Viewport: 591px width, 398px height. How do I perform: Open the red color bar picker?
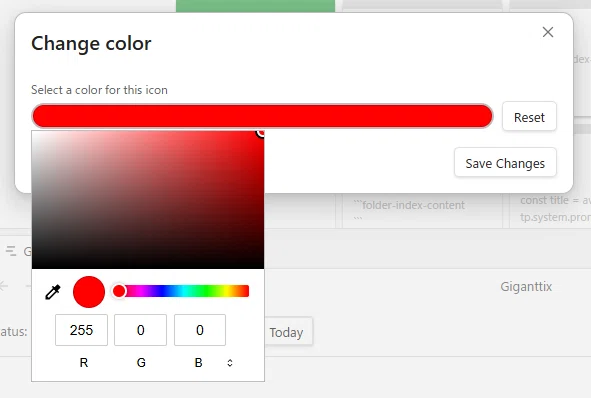tap(262, 116)
